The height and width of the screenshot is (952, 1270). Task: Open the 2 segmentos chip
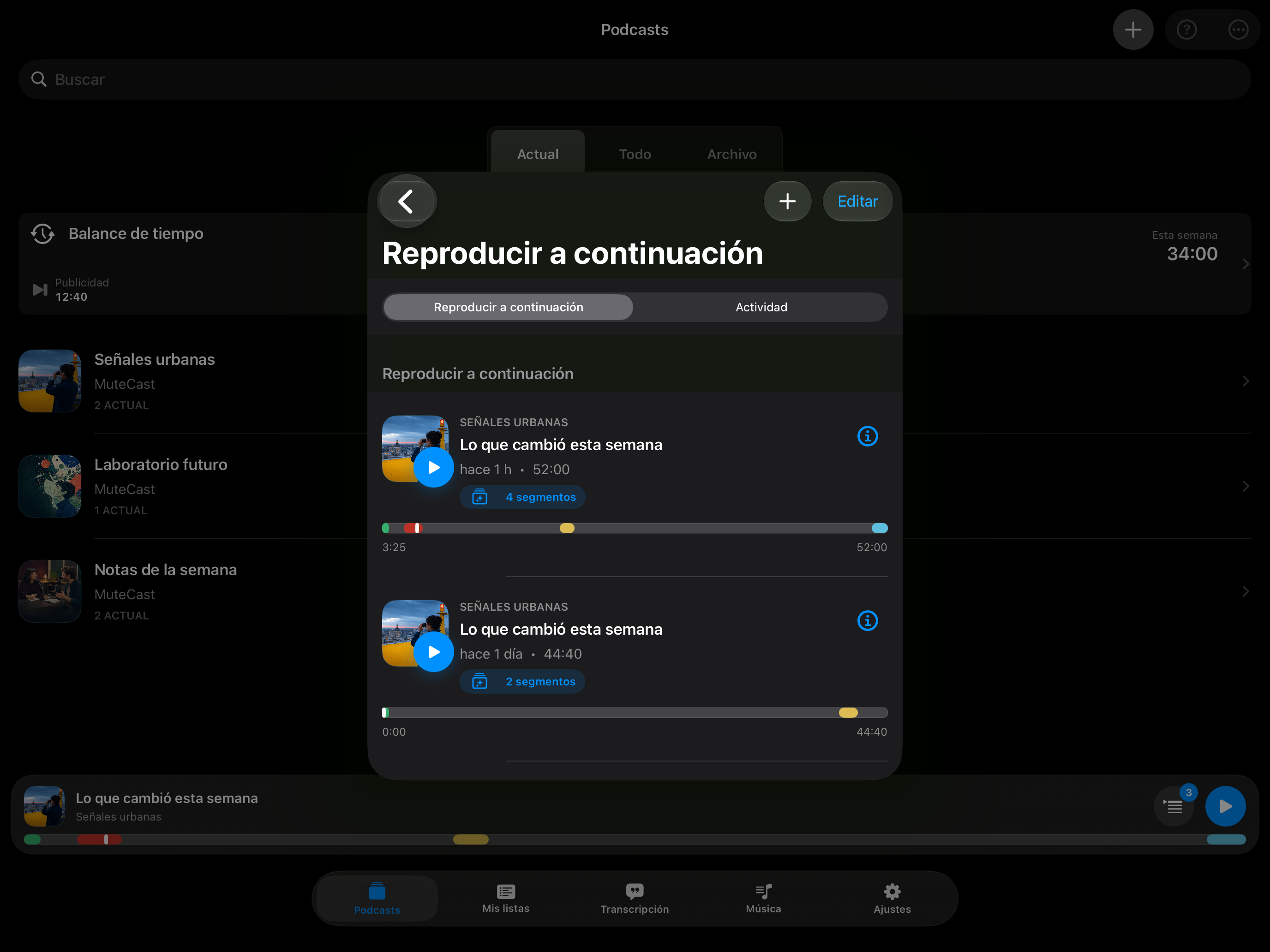tap(522, 682)
